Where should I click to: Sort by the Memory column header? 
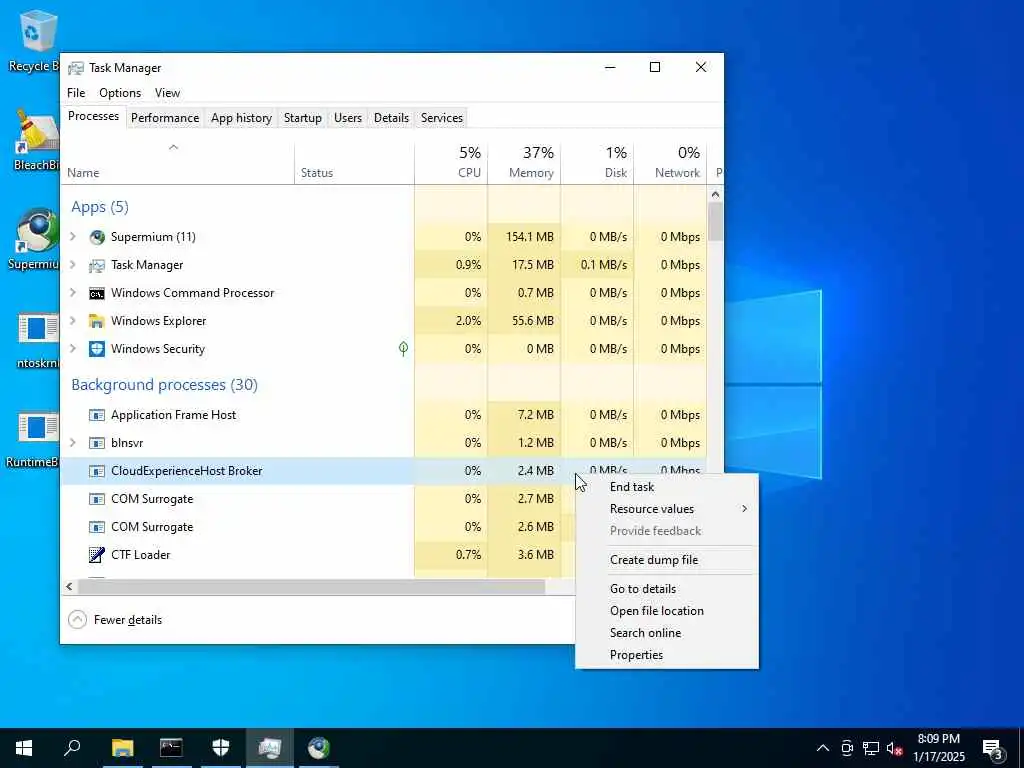click(524, 162)
